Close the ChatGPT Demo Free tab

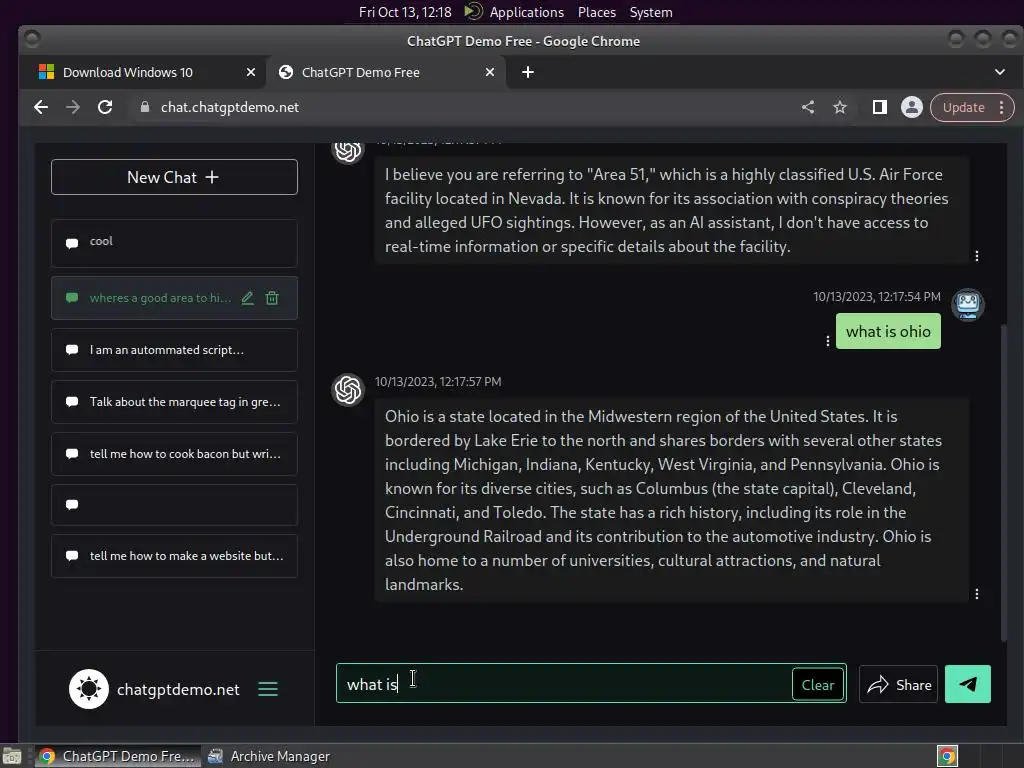490,72
